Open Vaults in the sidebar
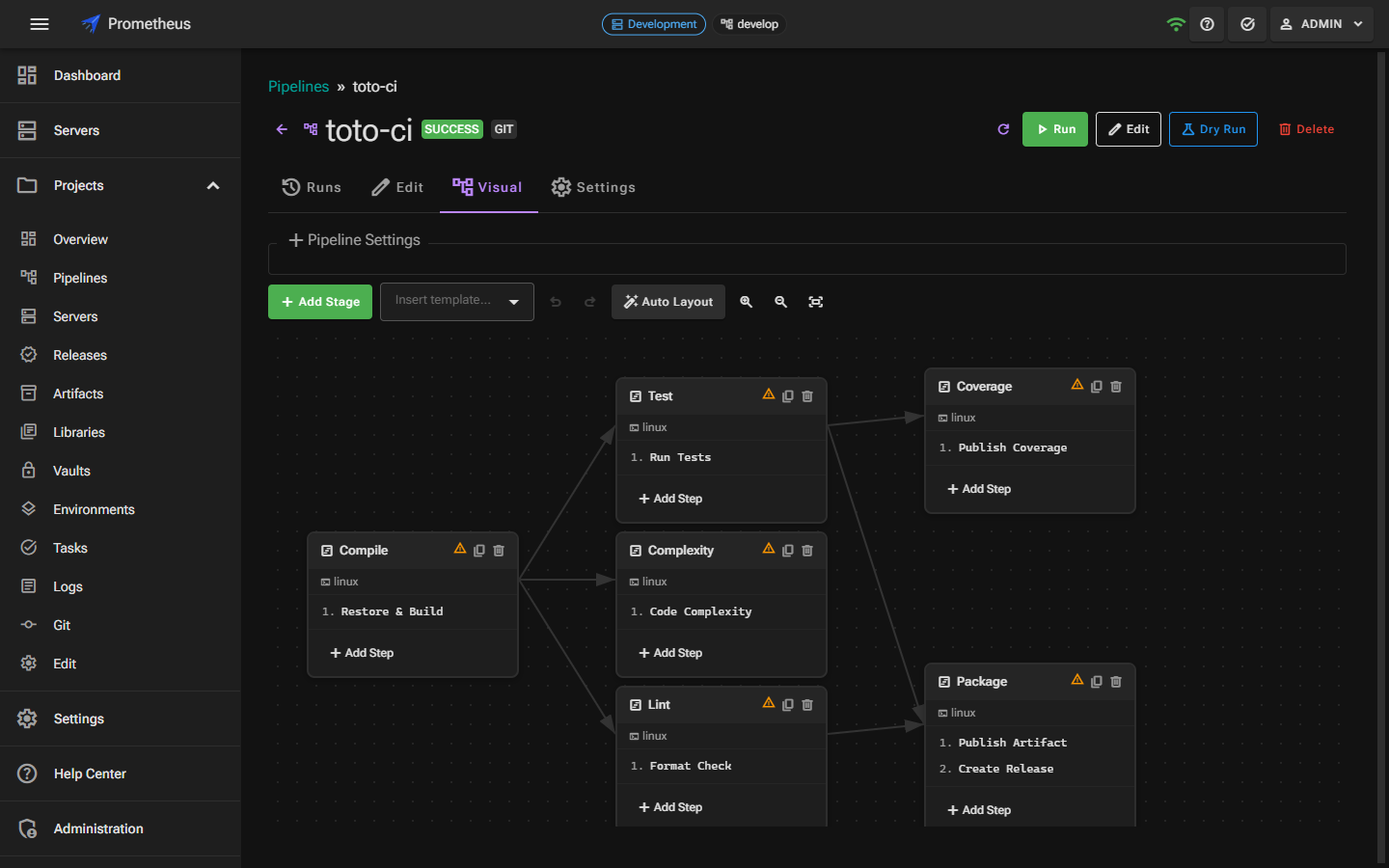This screenshot has width=1389, height=868. click(x=120, y=471)
